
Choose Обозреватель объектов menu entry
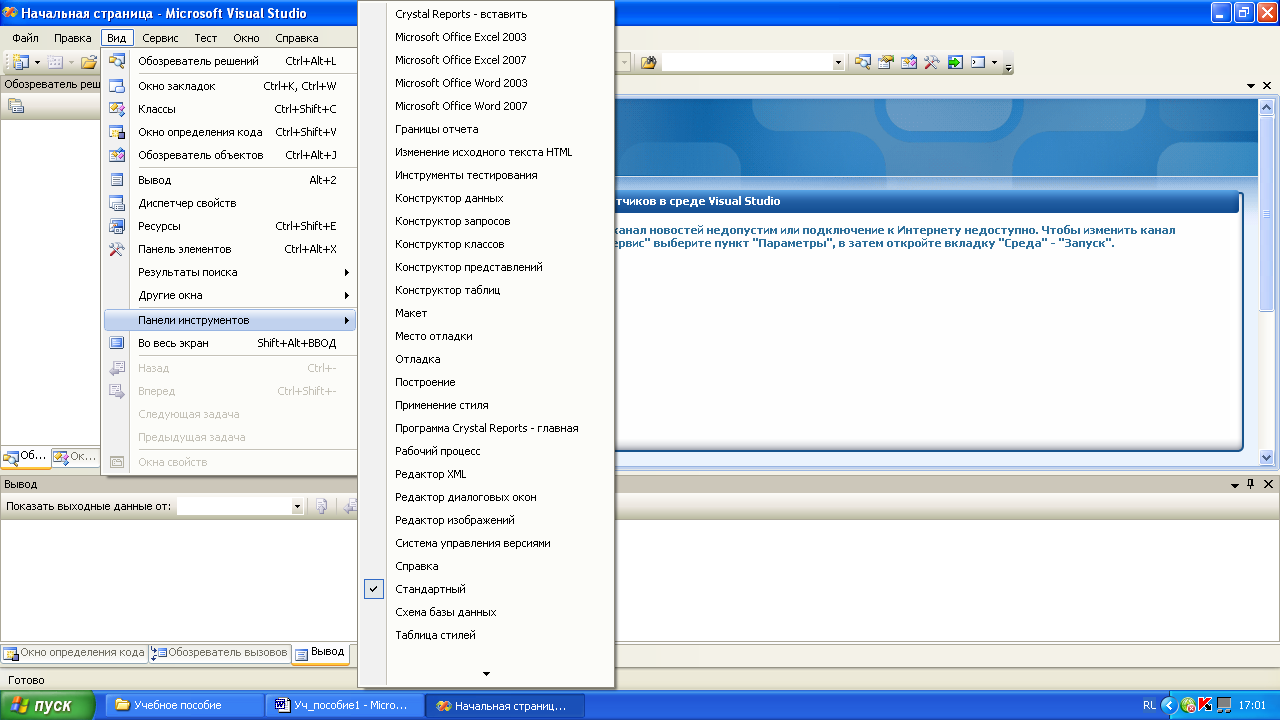tap(230, 155)
